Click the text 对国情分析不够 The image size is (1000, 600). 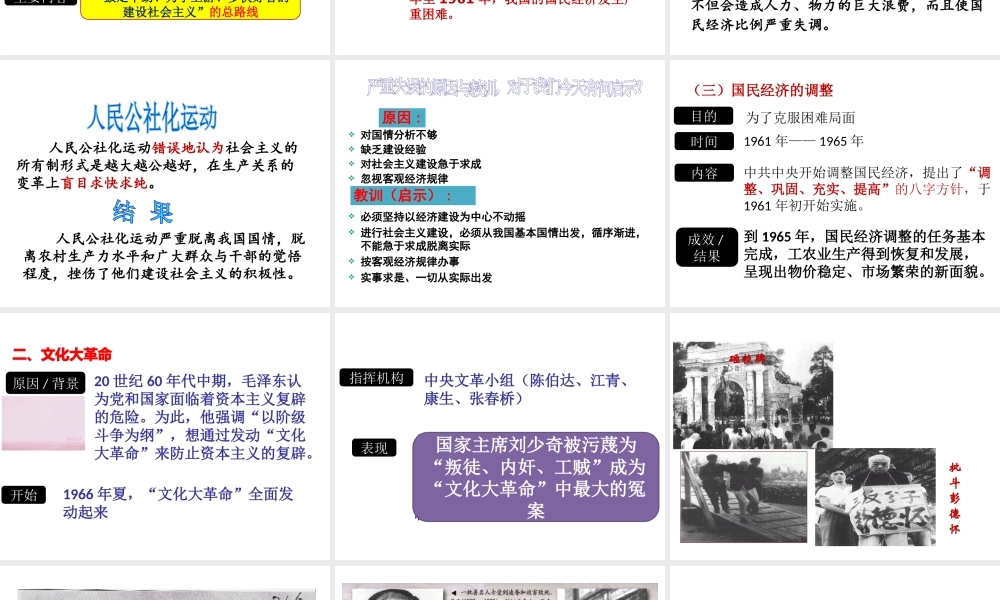(399, 135)
